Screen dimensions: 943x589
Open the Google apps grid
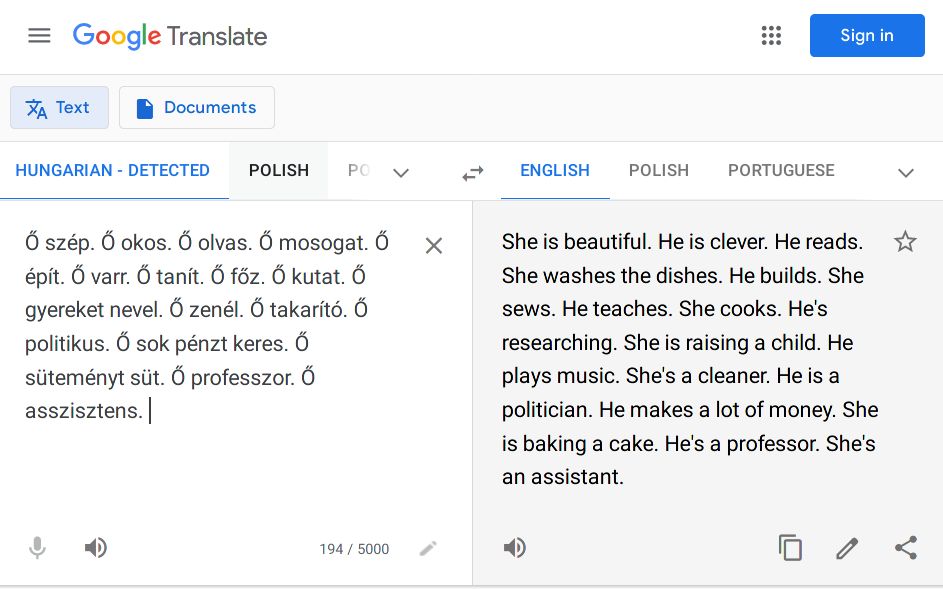pos(770,35)
